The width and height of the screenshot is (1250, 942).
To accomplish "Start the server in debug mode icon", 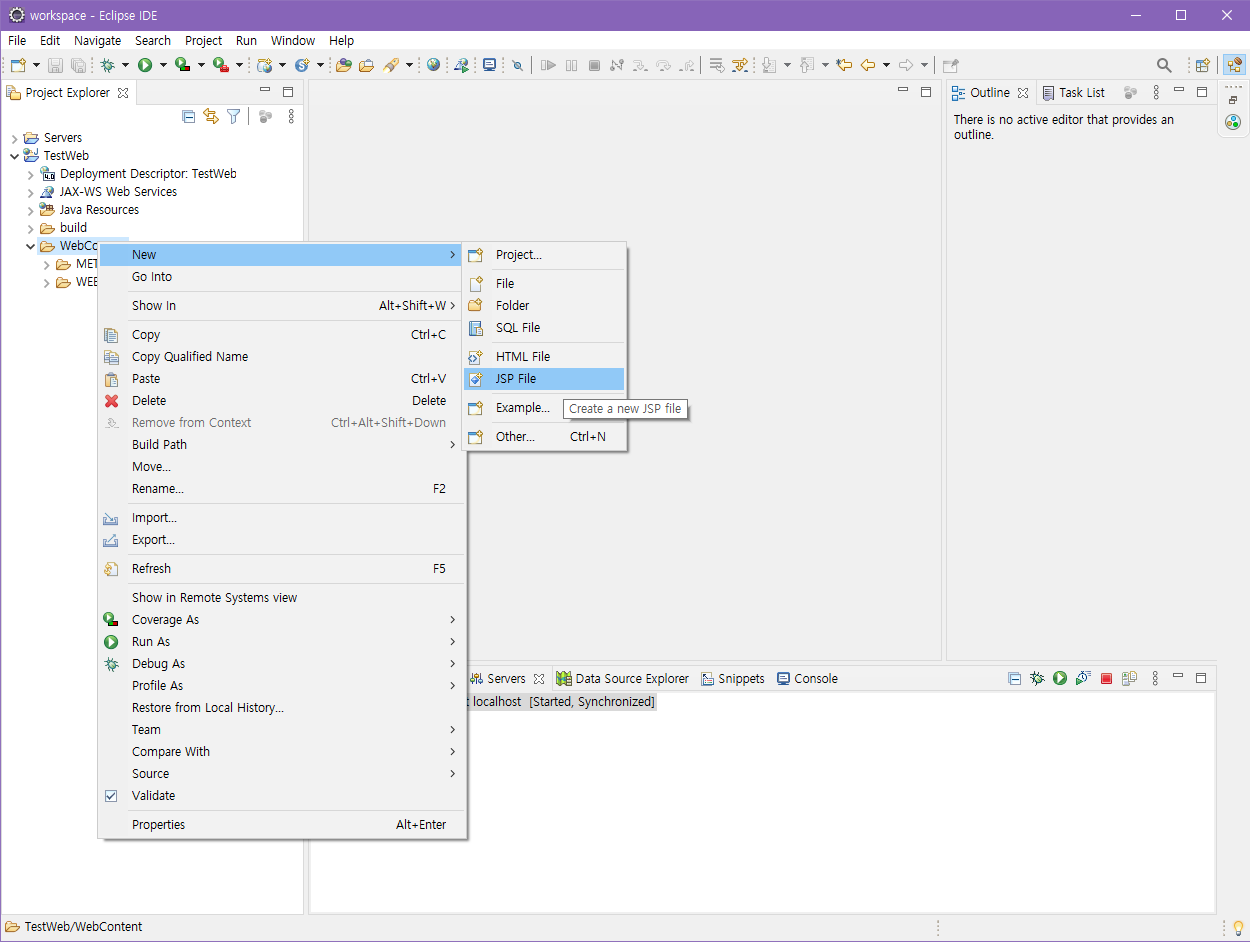I will pos(1037,678).
